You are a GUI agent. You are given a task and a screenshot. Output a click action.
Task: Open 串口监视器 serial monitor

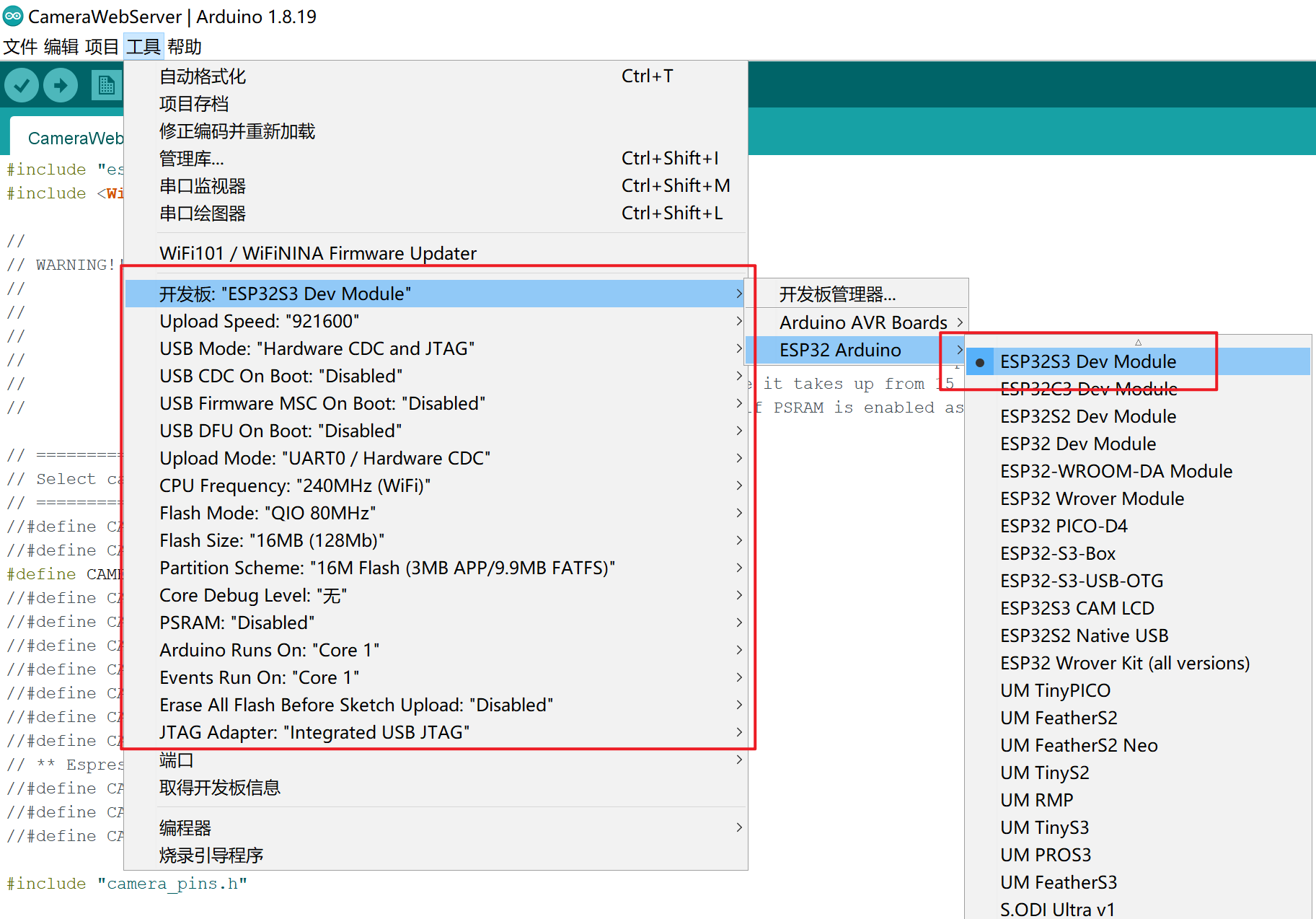click(436, 185)
